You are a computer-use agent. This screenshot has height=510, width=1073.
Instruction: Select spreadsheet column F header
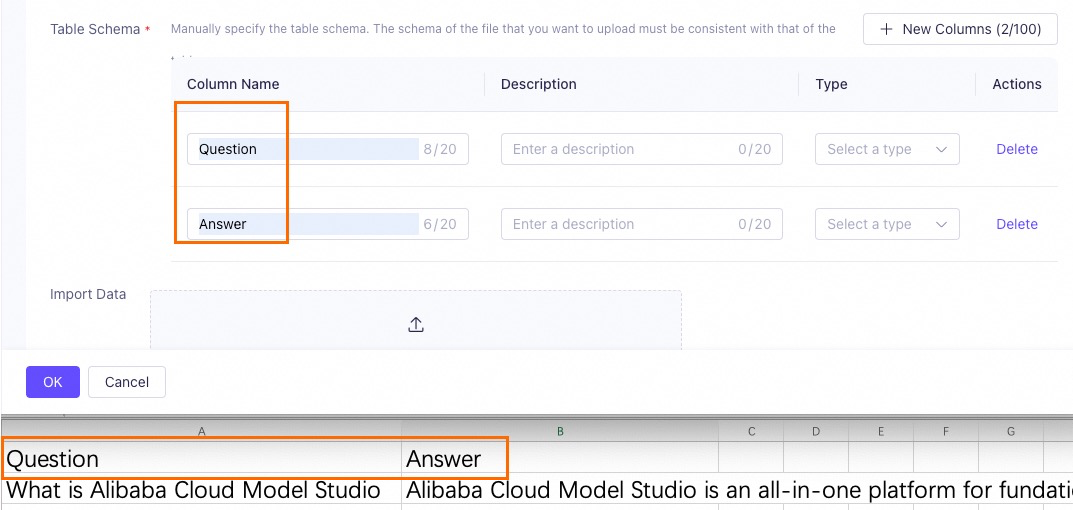(946, 431)
